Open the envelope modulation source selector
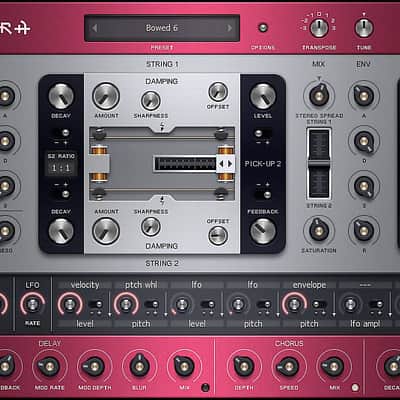 309,285
